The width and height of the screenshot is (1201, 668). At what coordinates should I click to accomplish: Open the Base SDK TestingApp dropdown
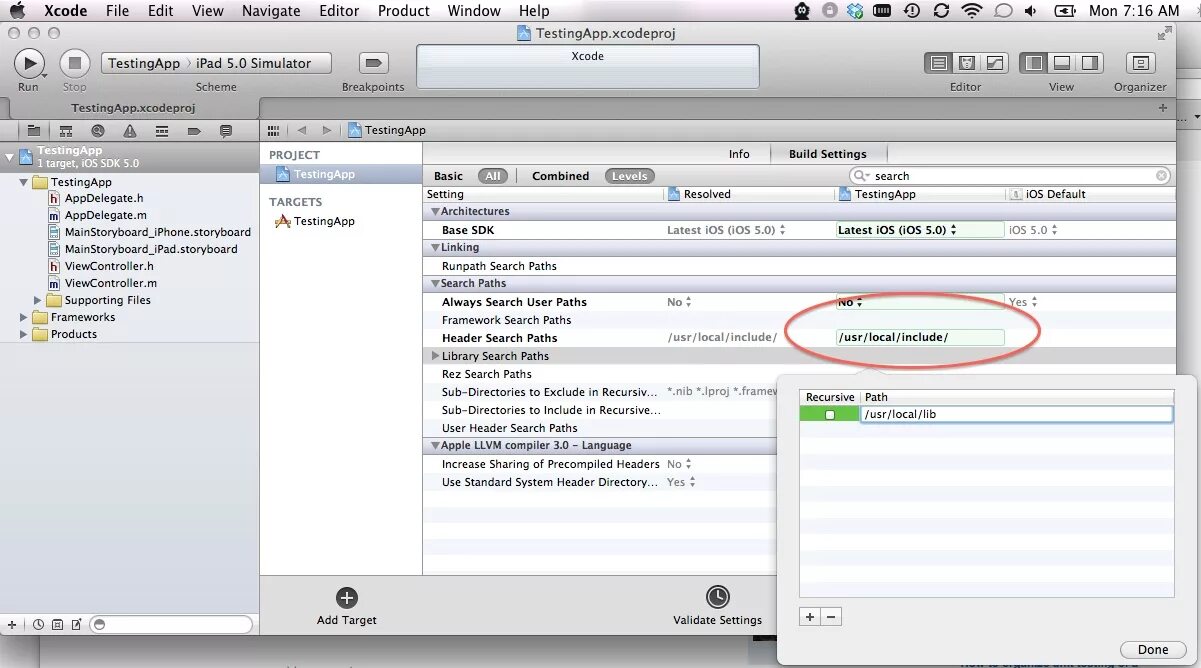pyautogui.click(x=919, y=230)
